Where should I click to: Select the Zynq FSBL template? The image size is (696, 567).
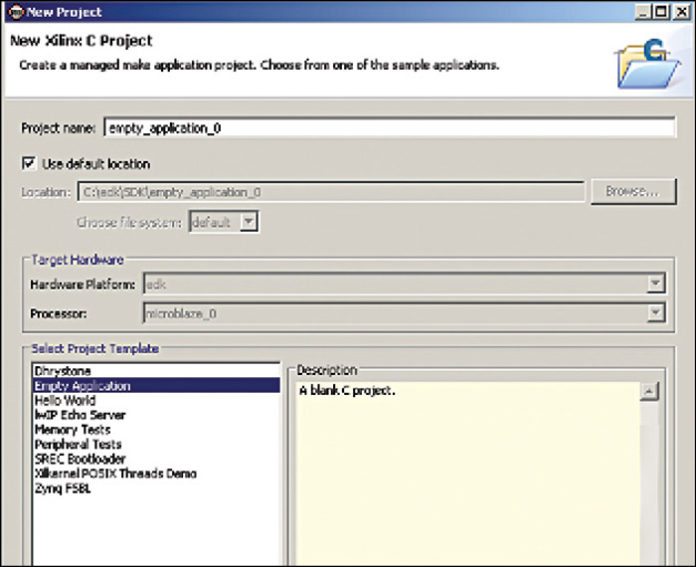61,488
